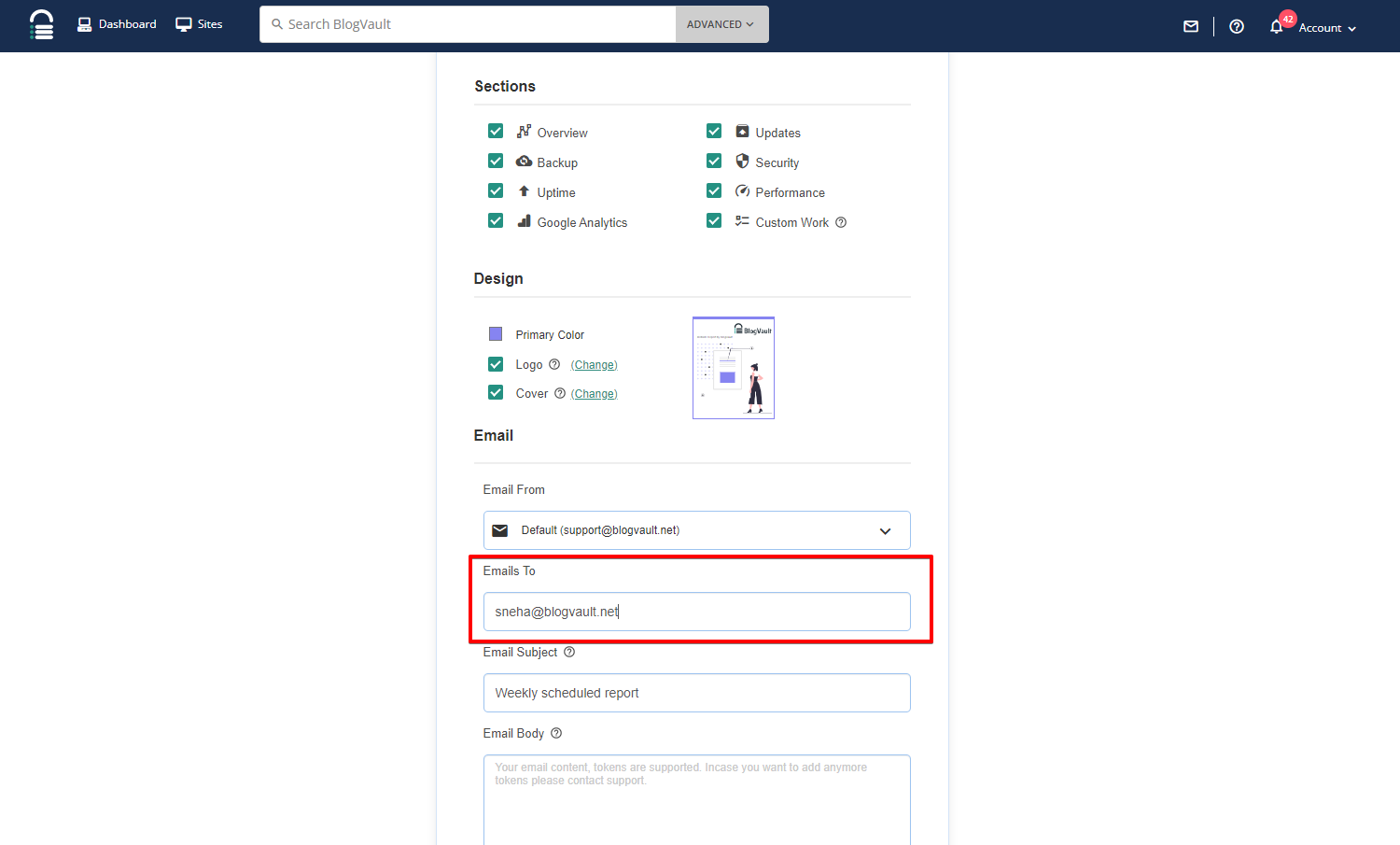This screenshot has height=845, width=1400.
Task: Click the Search BlogVault field
Action: (468, 24)
